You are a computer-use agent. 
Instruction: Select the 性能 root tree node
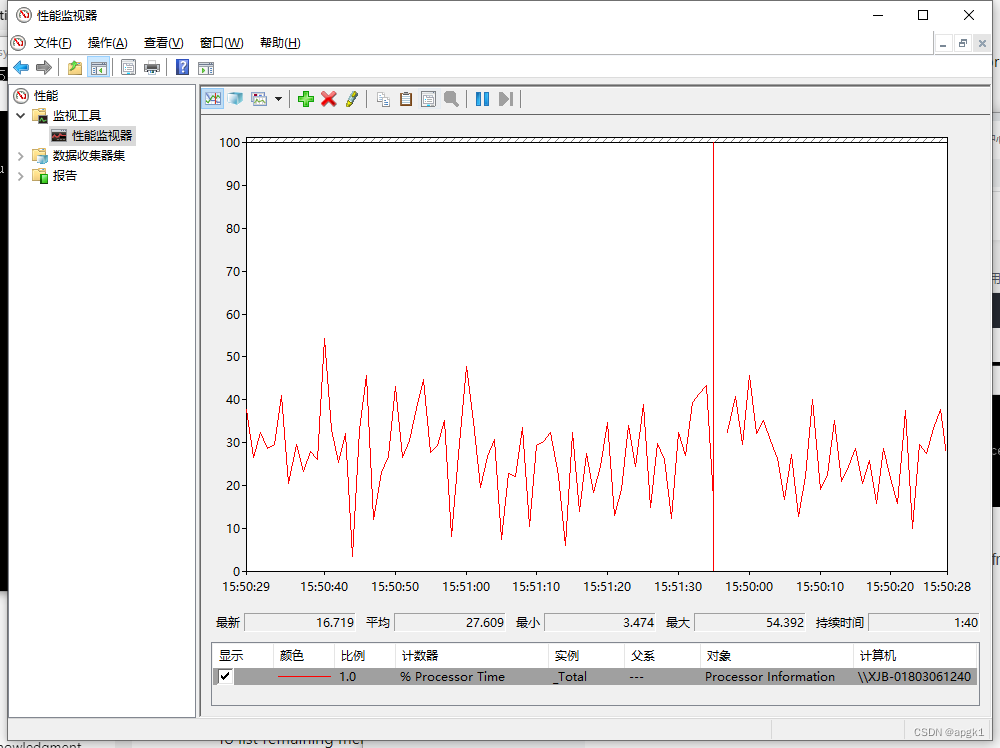tap(46, 96)
